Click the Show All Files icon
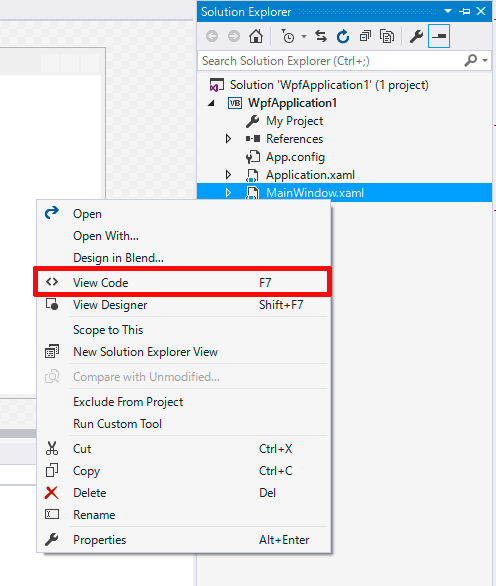This screenshot has height=586, width=496. 387,37
